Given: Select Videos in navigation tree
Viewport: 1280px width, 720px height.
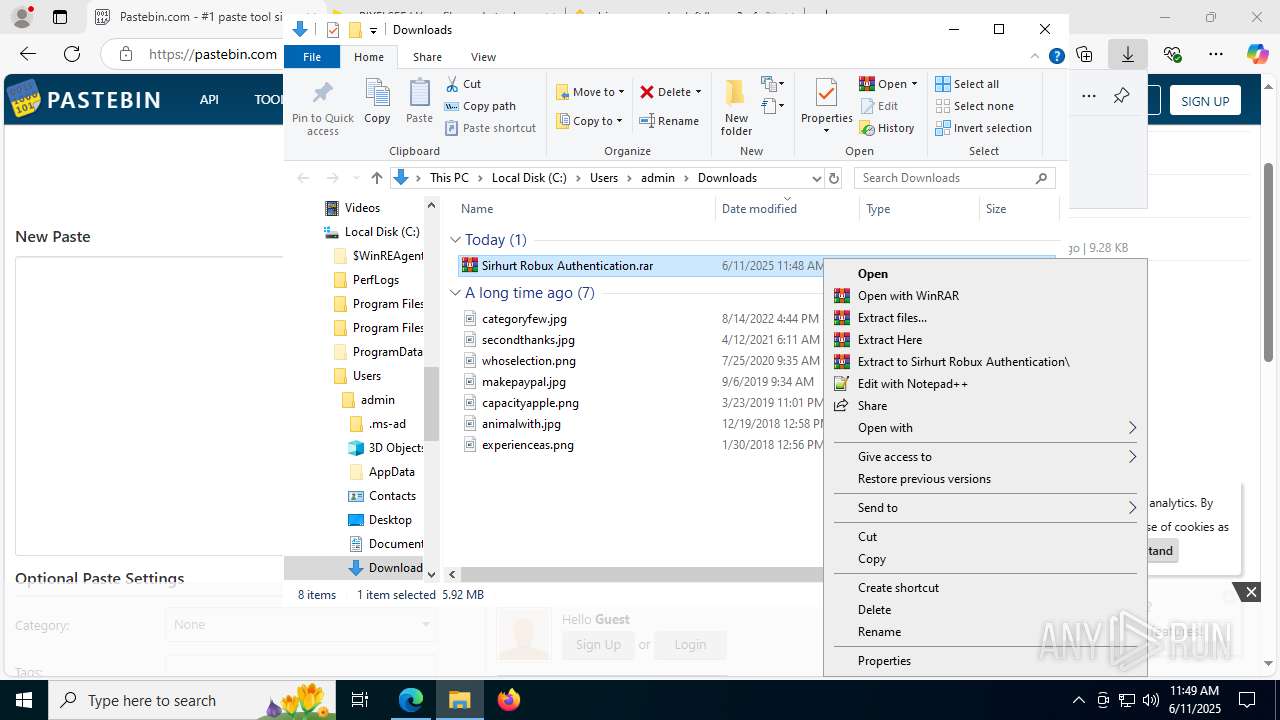Looking at the screenshot, I should pyautogui.click(x=361, y=208).
